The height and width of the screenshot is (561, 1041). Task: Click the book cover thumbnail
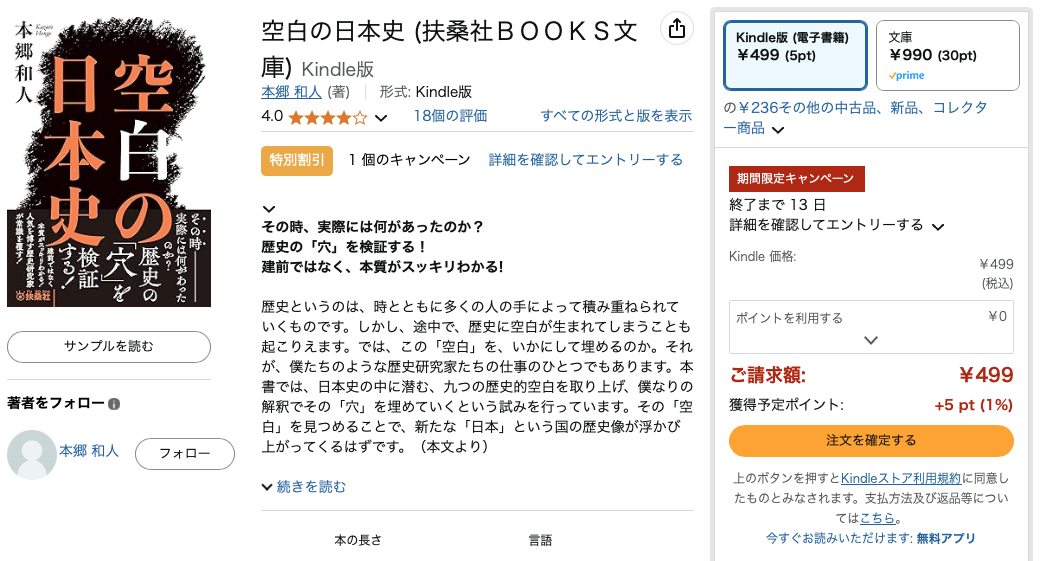pos(109,162)
